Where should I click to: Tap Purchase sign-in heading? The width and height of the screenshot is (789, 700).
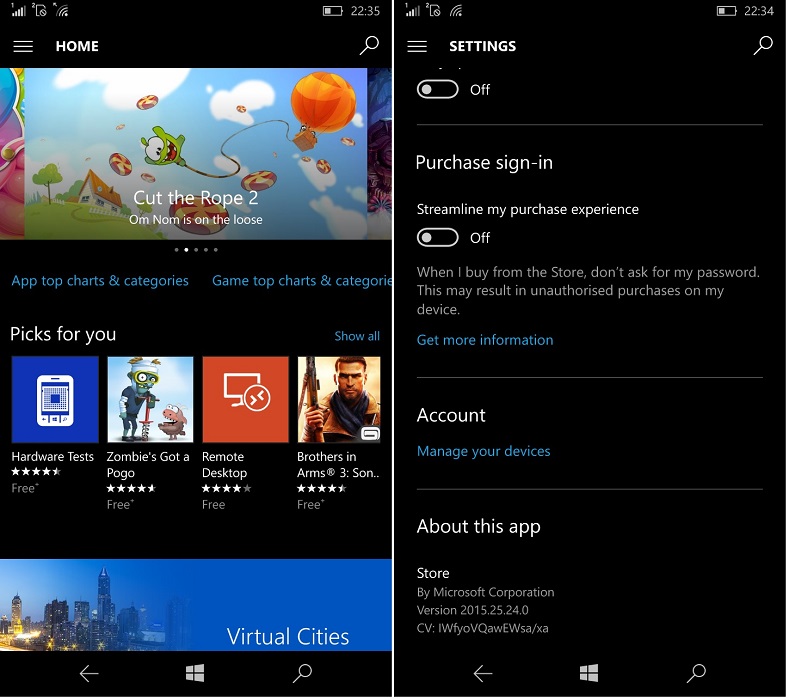[485, 164]
